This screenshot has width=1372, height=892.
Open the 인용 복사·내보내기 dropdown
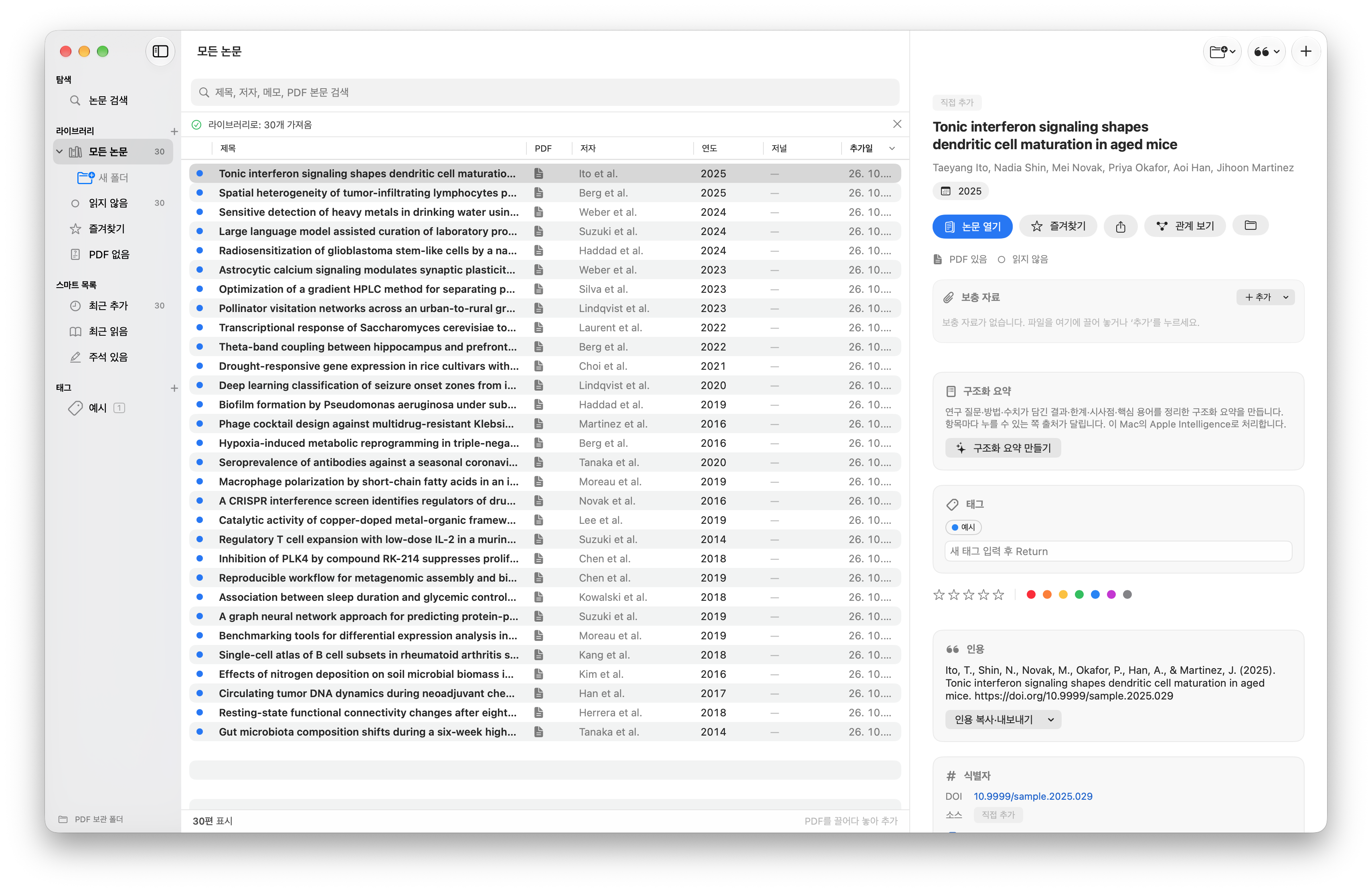tap(1003, 720)
